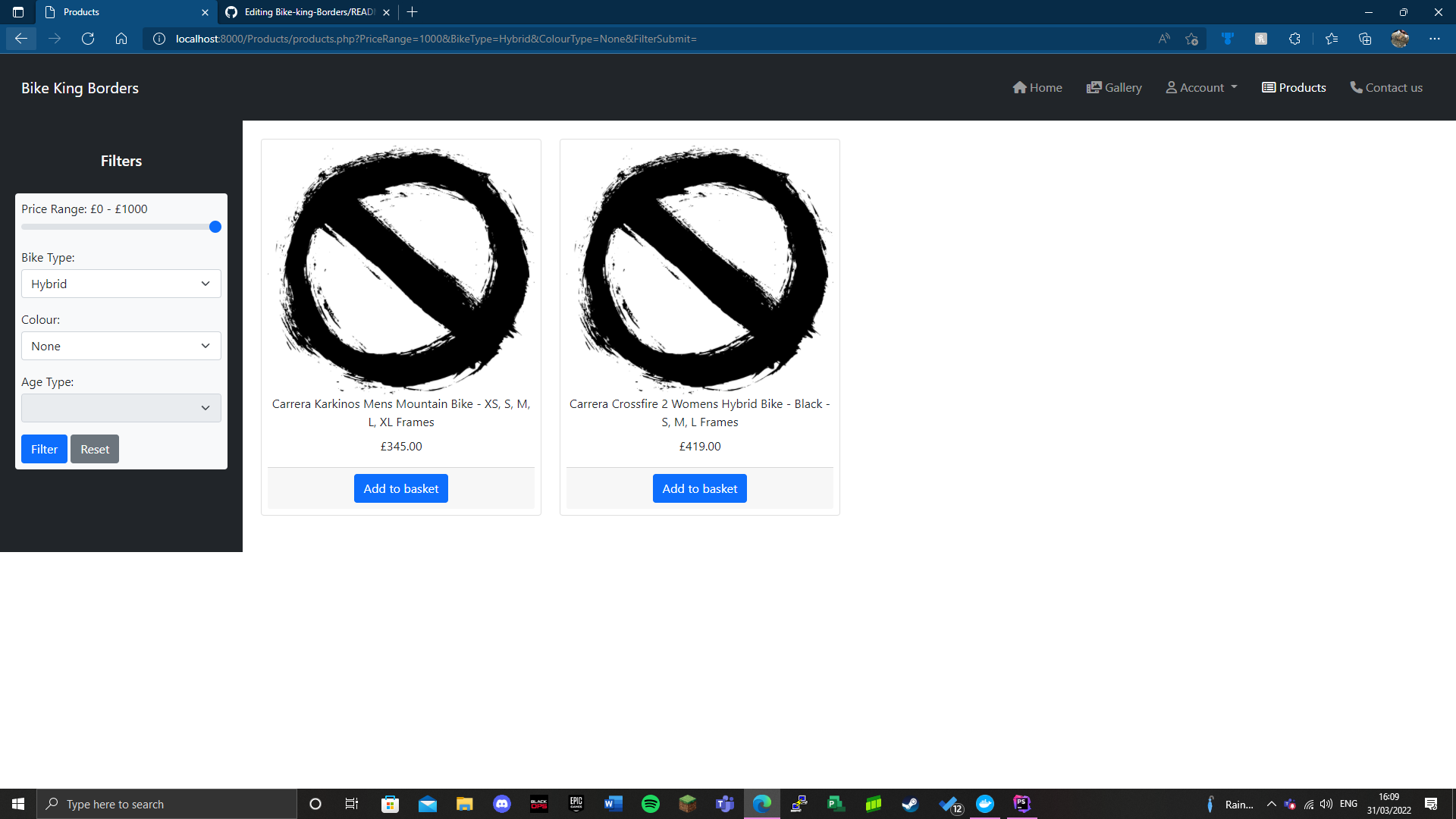Open the browser Collections panel
The image size is (1456, 819).
point(1365,39)
